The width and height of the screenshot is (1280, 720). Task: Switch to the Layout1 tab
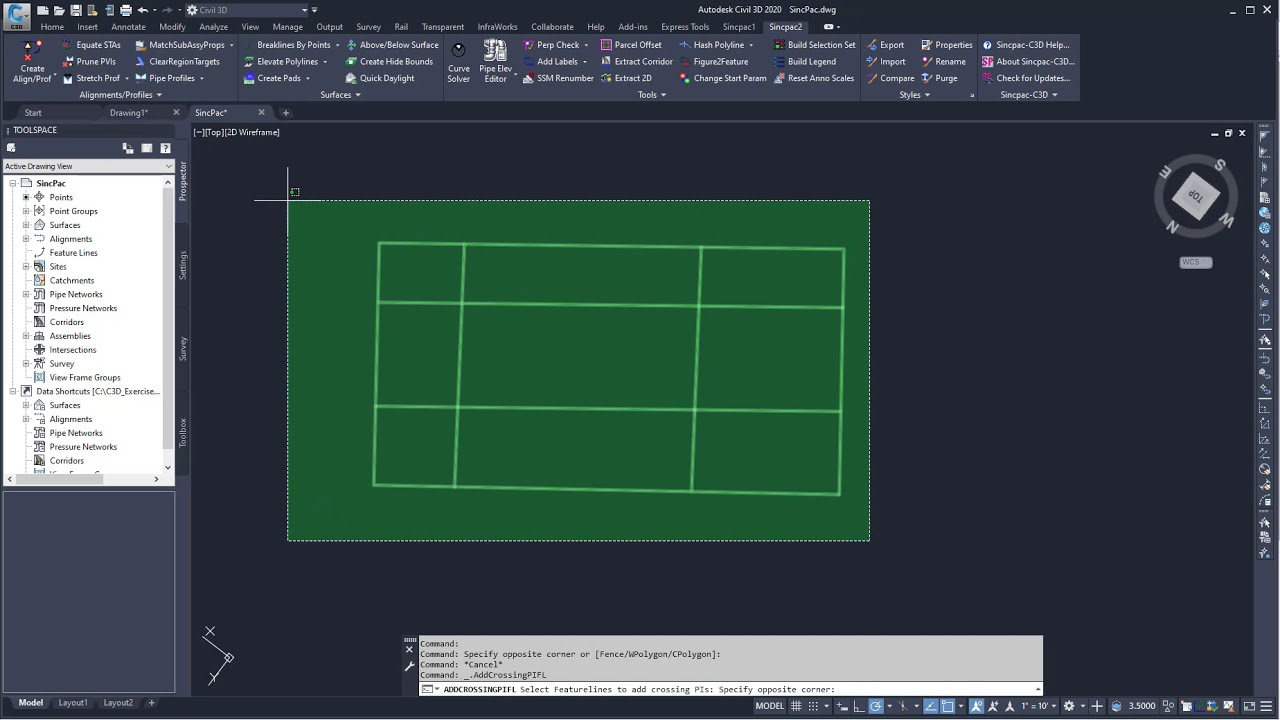(x=73, y=703)
